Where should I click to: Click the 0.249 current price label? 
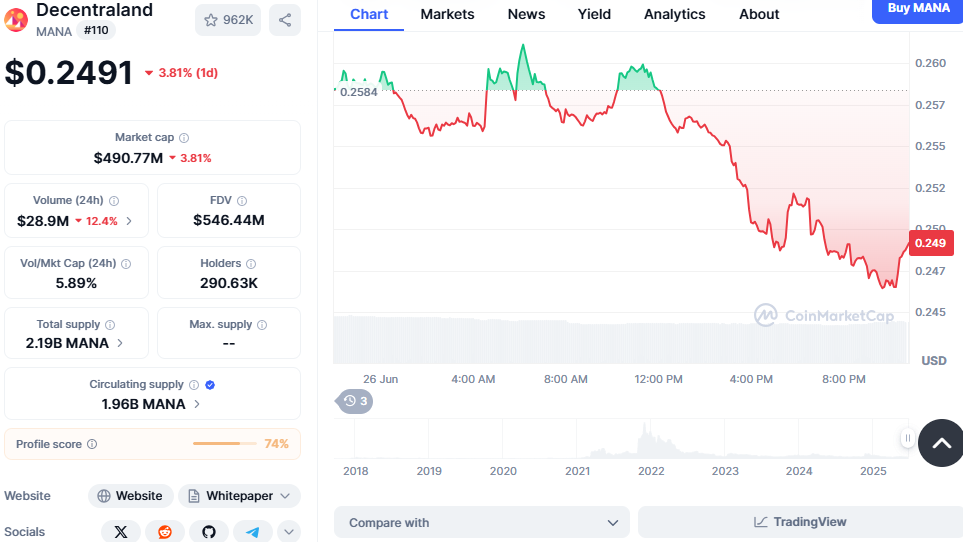[930, 243]
